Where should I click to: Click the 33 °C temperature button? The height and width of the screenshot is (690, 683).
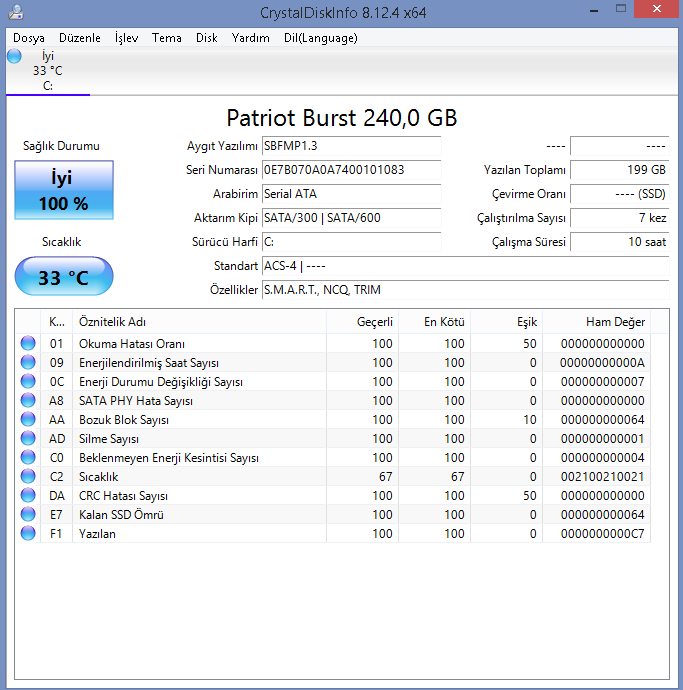tap(64, 276)
